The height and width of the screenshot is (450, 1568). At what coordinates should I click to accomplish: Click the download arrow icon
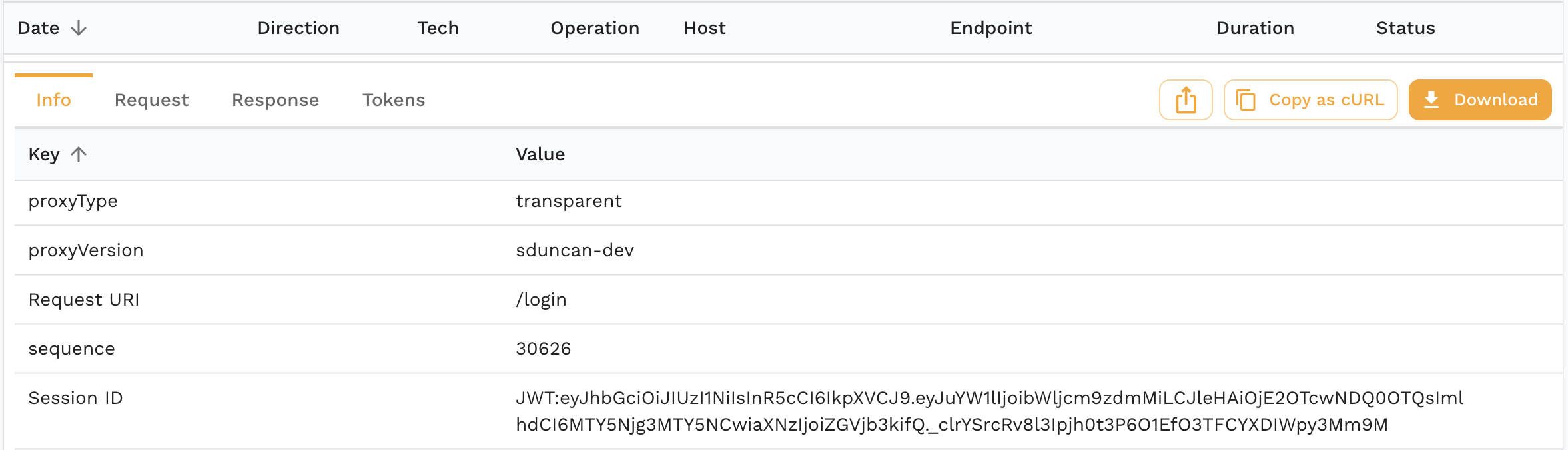point(1431,100)
